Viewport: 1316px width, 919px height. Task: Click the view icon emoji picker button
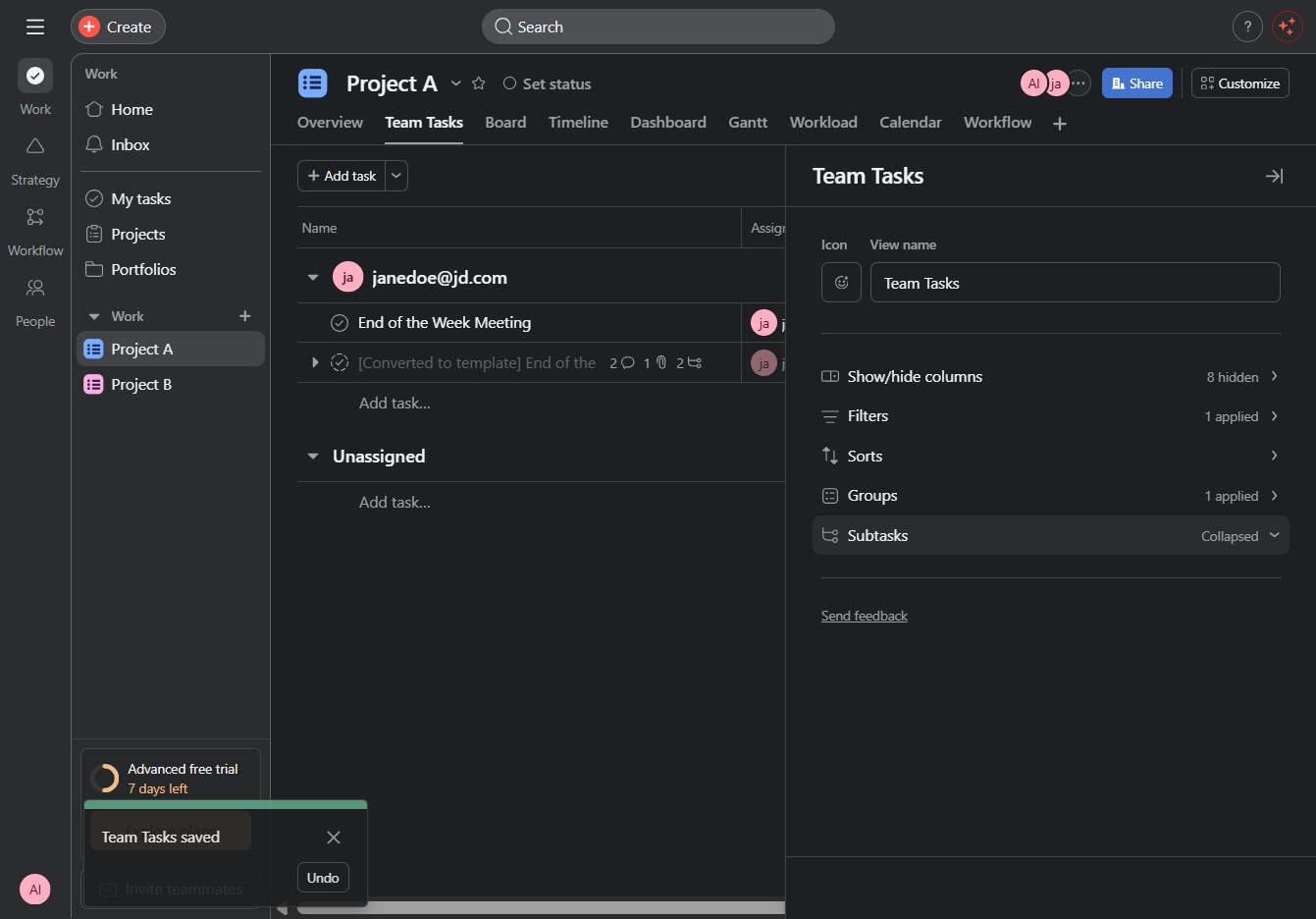coord(841,283)
